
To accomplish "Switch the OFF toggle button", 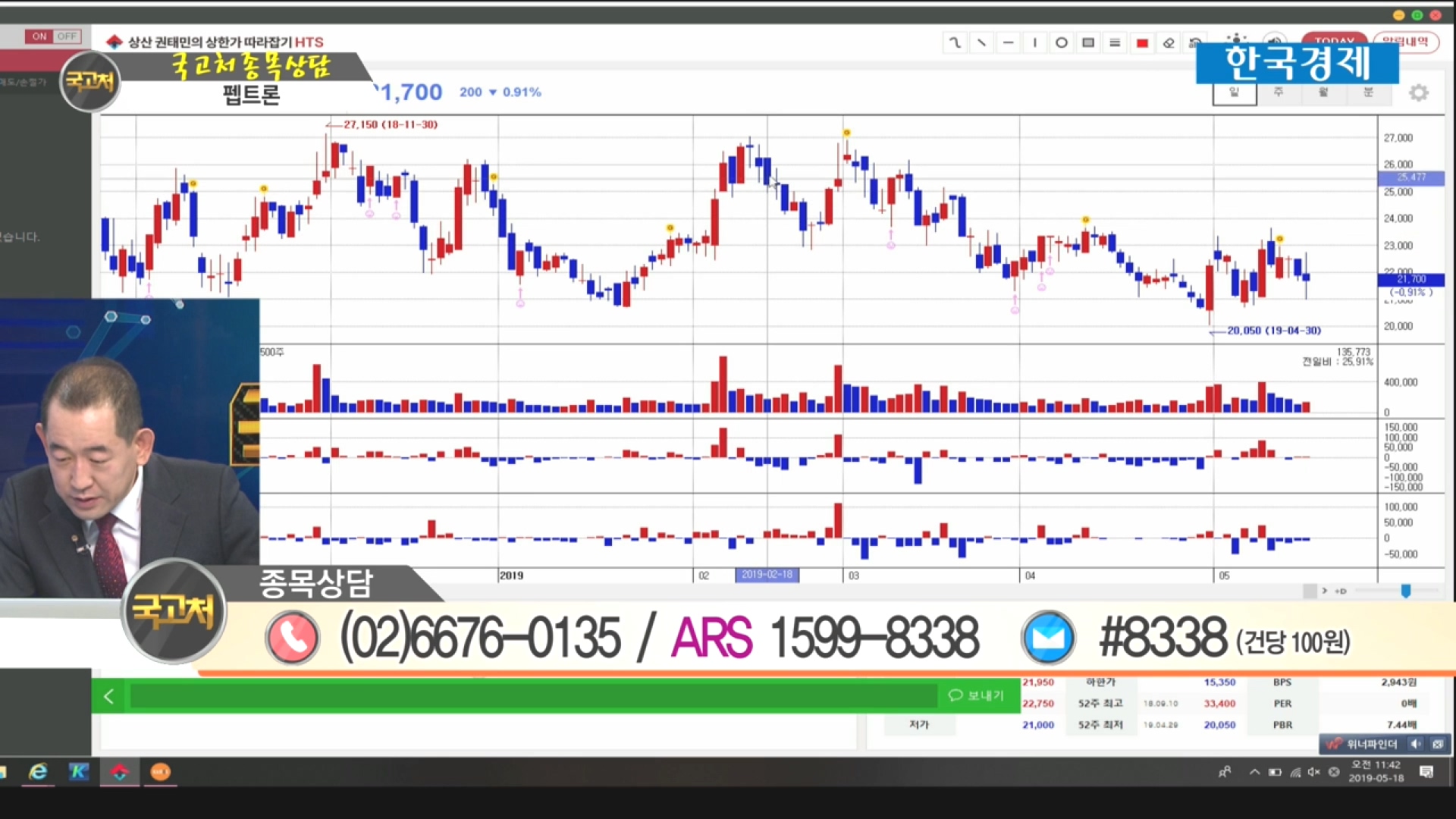I will (67, 36).
